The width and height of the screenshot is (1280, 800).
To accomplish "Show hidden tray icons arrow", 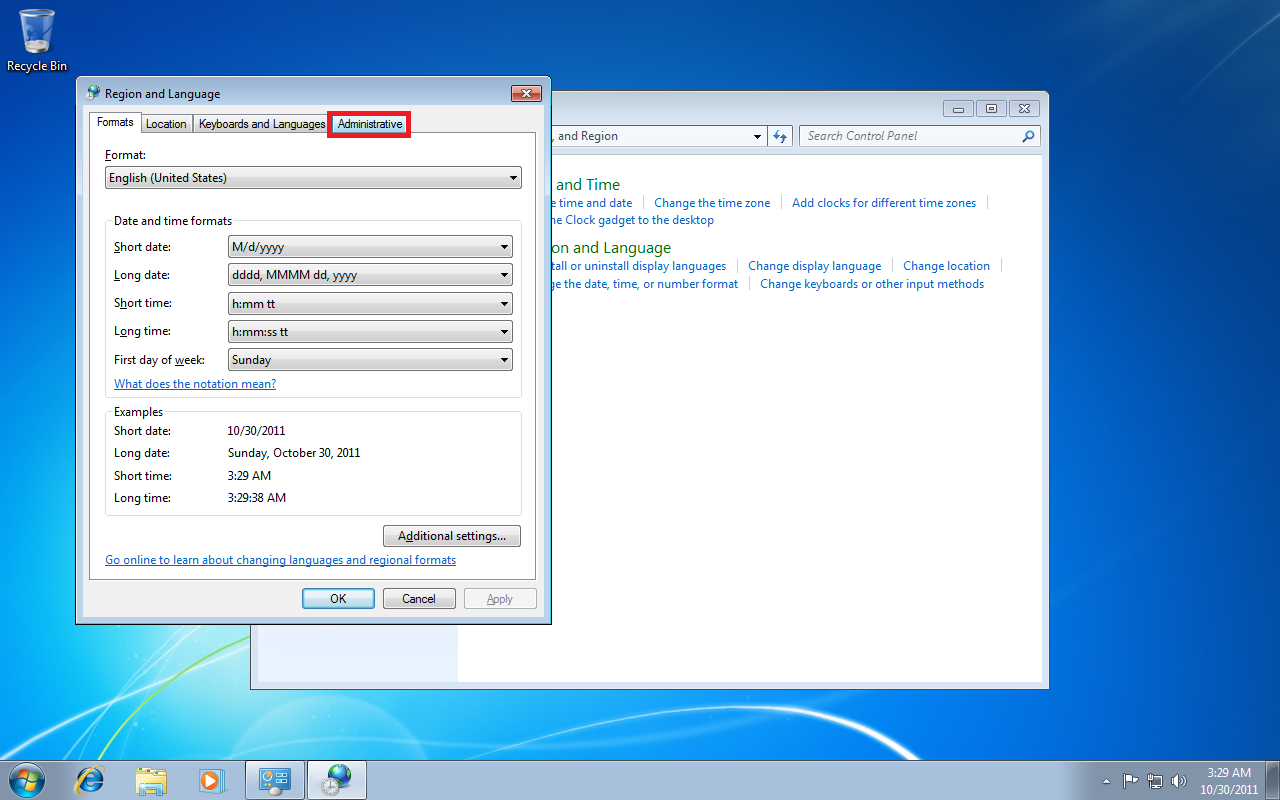I will (x=1106, y=781).
